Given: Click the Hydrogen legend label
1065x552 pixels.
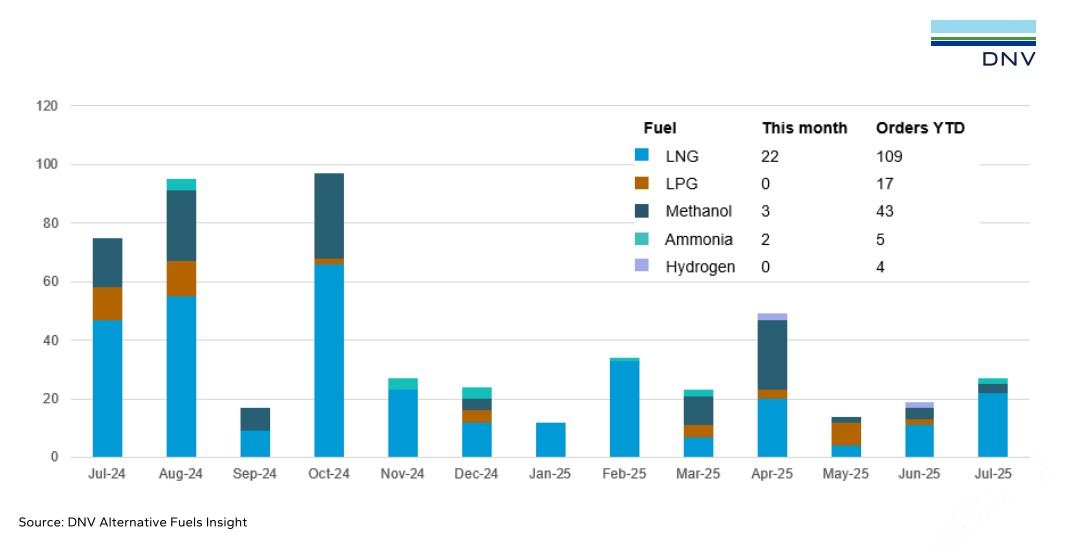Looking at the screenshot, I should pyautogui.click(x=700, y=268).
